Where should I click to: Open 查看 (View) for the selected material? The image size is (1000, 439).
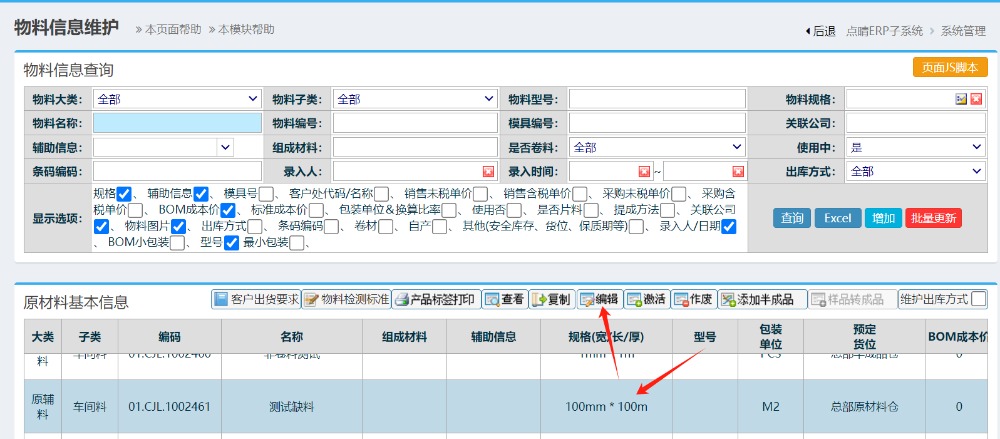[505, 299]
